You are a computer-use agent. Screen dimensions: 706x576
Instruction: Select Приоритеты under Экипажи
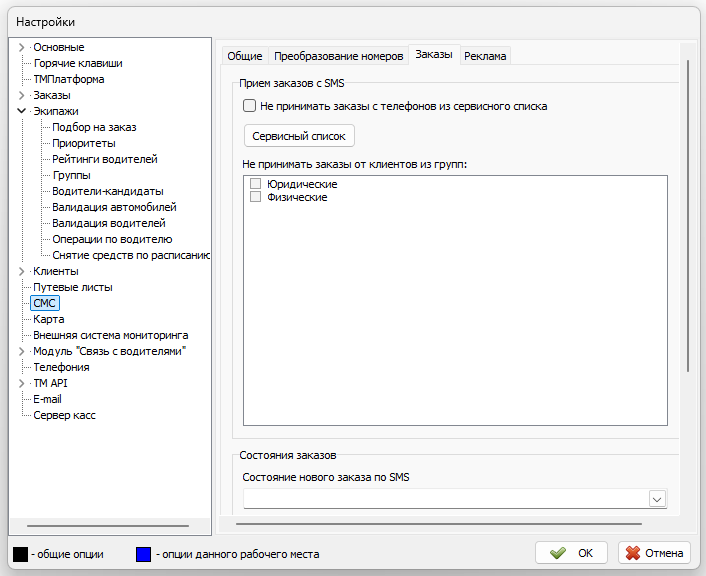coord(84,143)
